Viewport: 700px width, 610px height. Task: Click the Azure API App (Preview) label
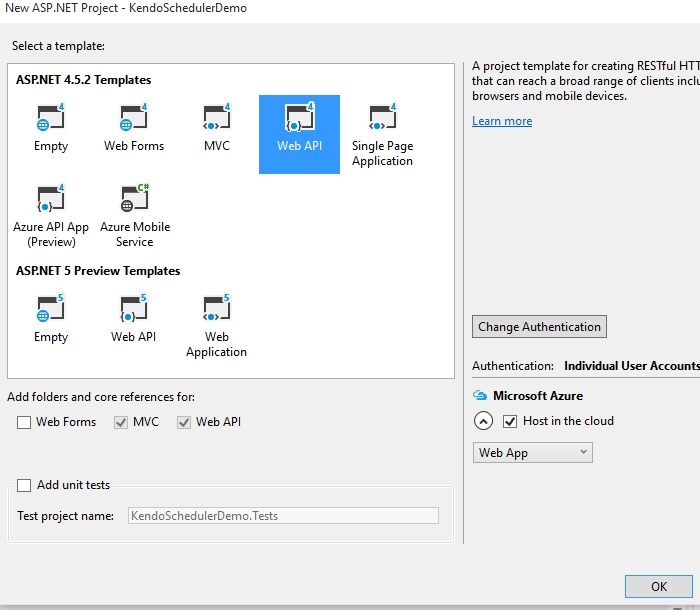51,234
